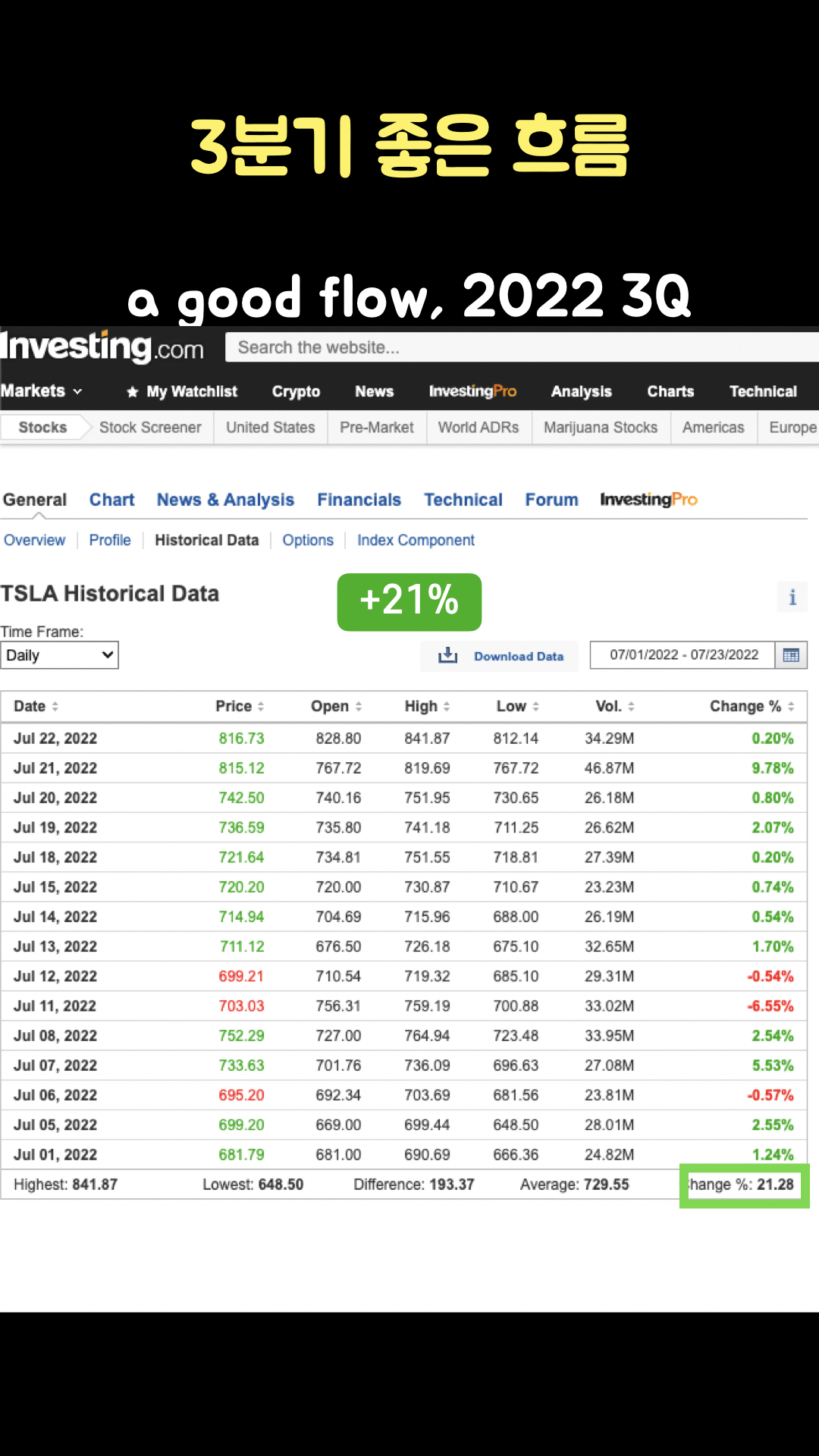The height and width of the screenshot is (1456, 819).
Task: Open the Crypto menu
Action: (x=296, y=391)
